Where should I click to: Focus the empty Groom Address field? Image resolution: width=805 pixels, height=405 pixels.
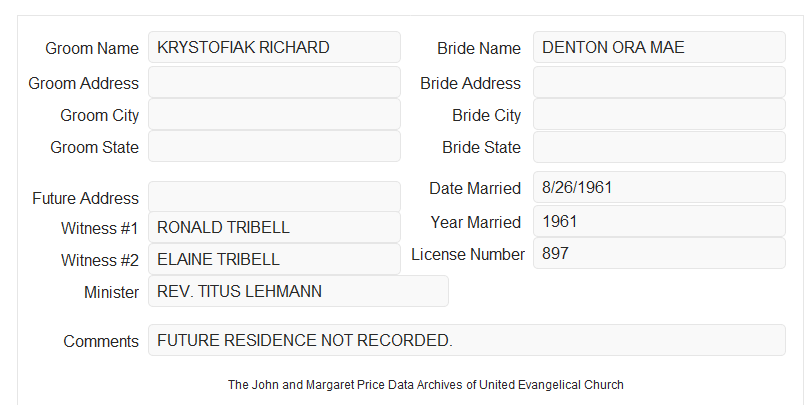click(x=274, y=82)
